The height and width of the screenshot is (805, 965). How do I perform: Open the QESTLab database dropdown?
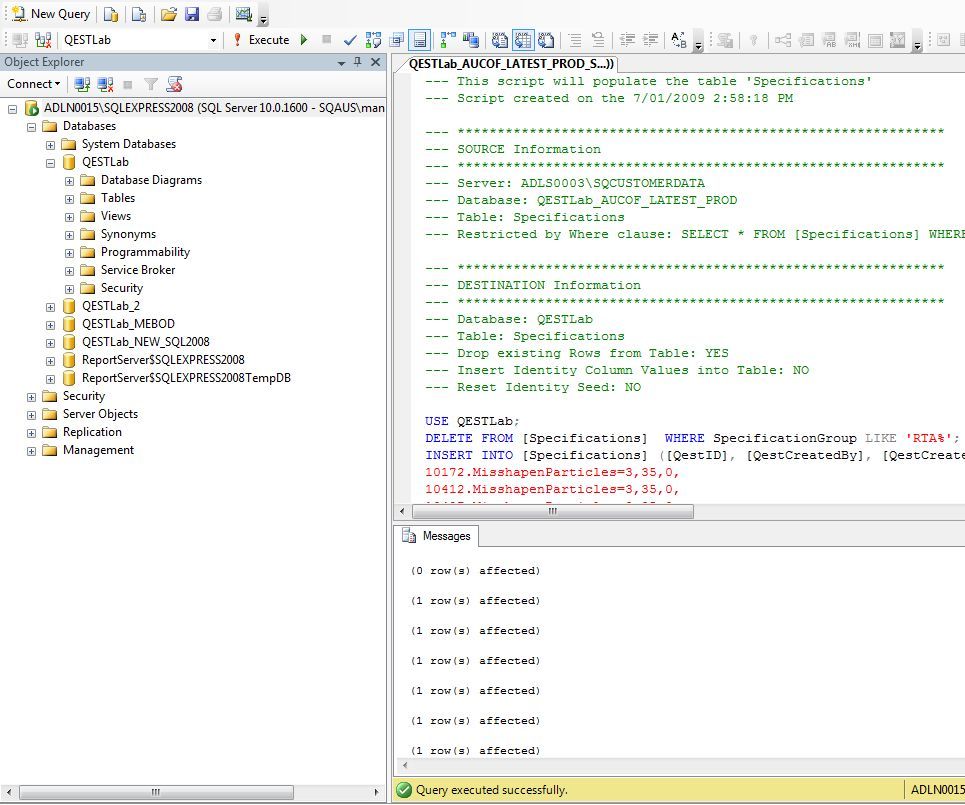coord(213,40)
